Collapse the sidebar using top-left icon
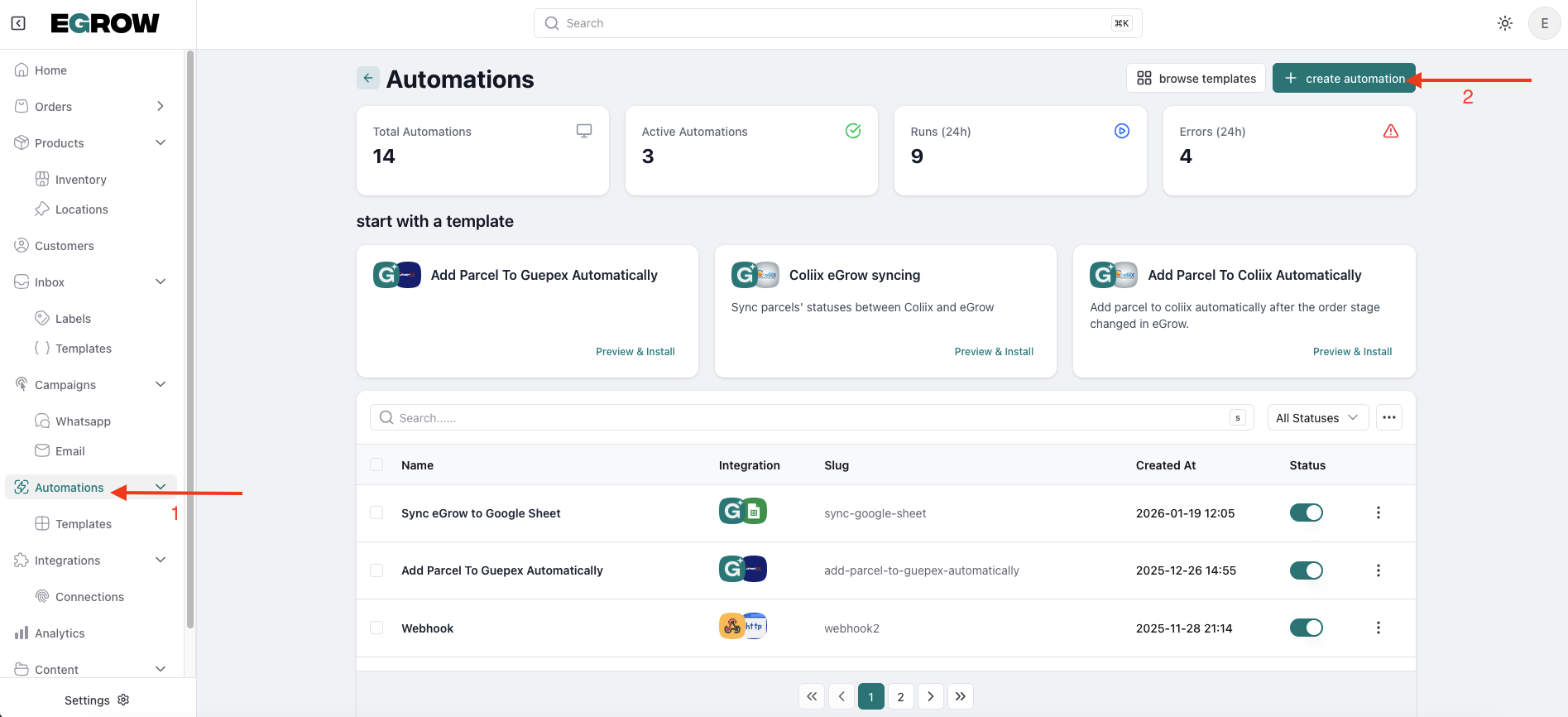1568x717 pixels. point(18,23)
